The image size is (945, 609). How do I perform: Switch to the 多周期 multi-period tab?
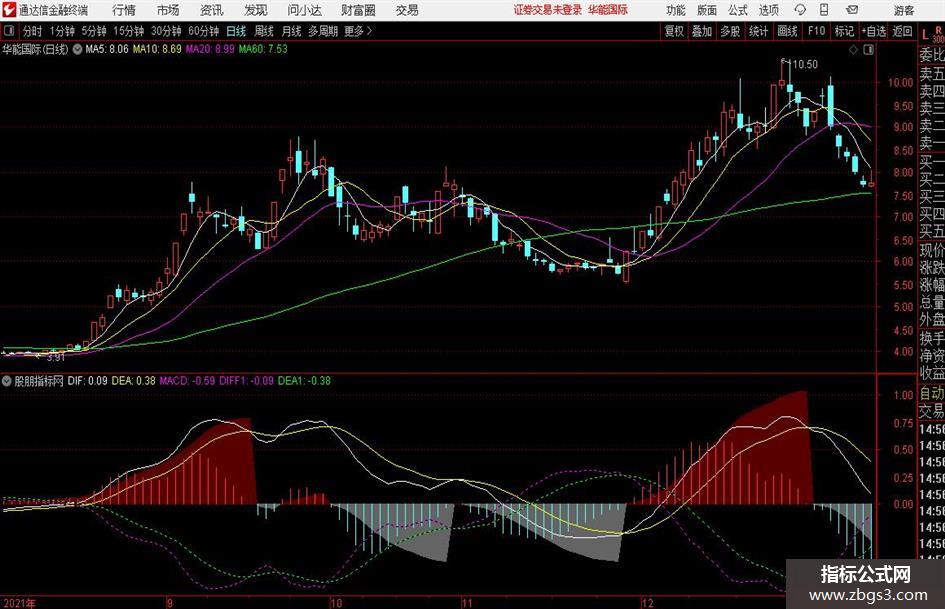tap(323, 31)
